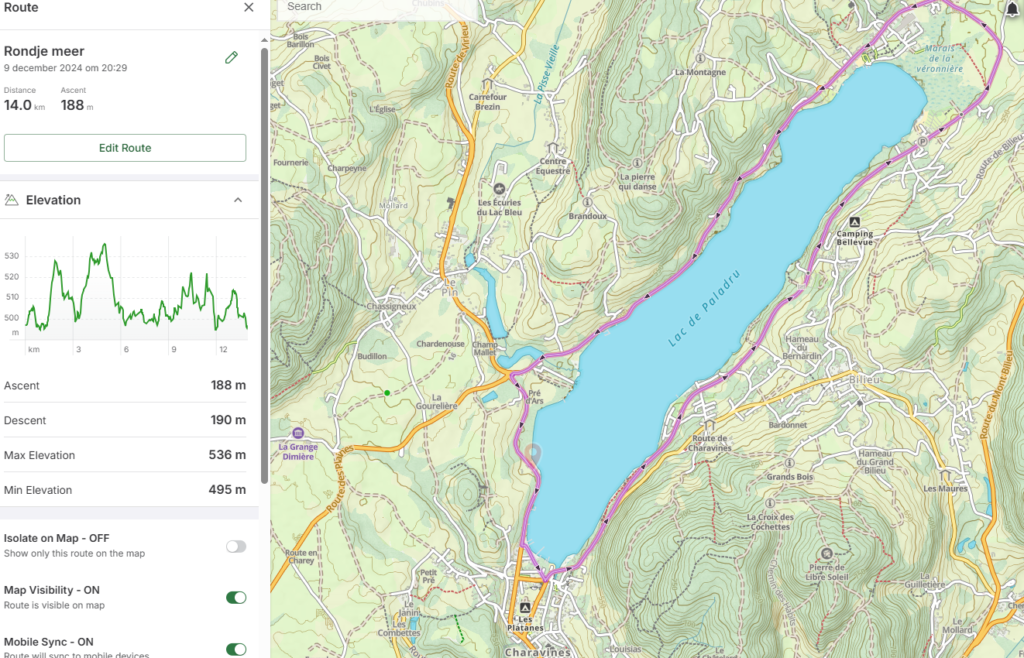1024x658 pixels.
Task: Click the Les Platanes campsite icon
Action: [x=524, y=606]
